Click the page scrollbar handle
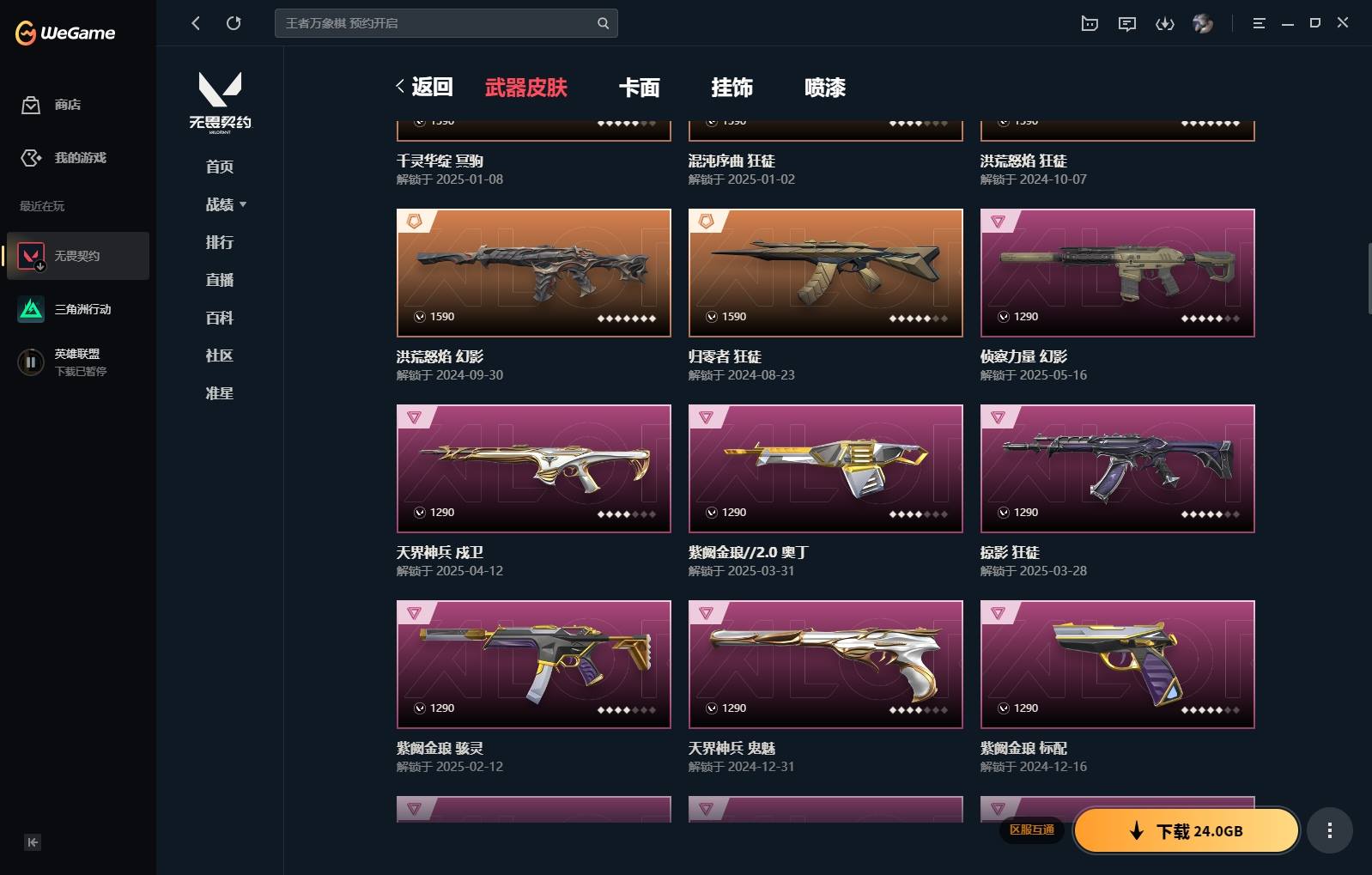The height and width of the screenshot is (875, 1372). tap(1369, 279)
